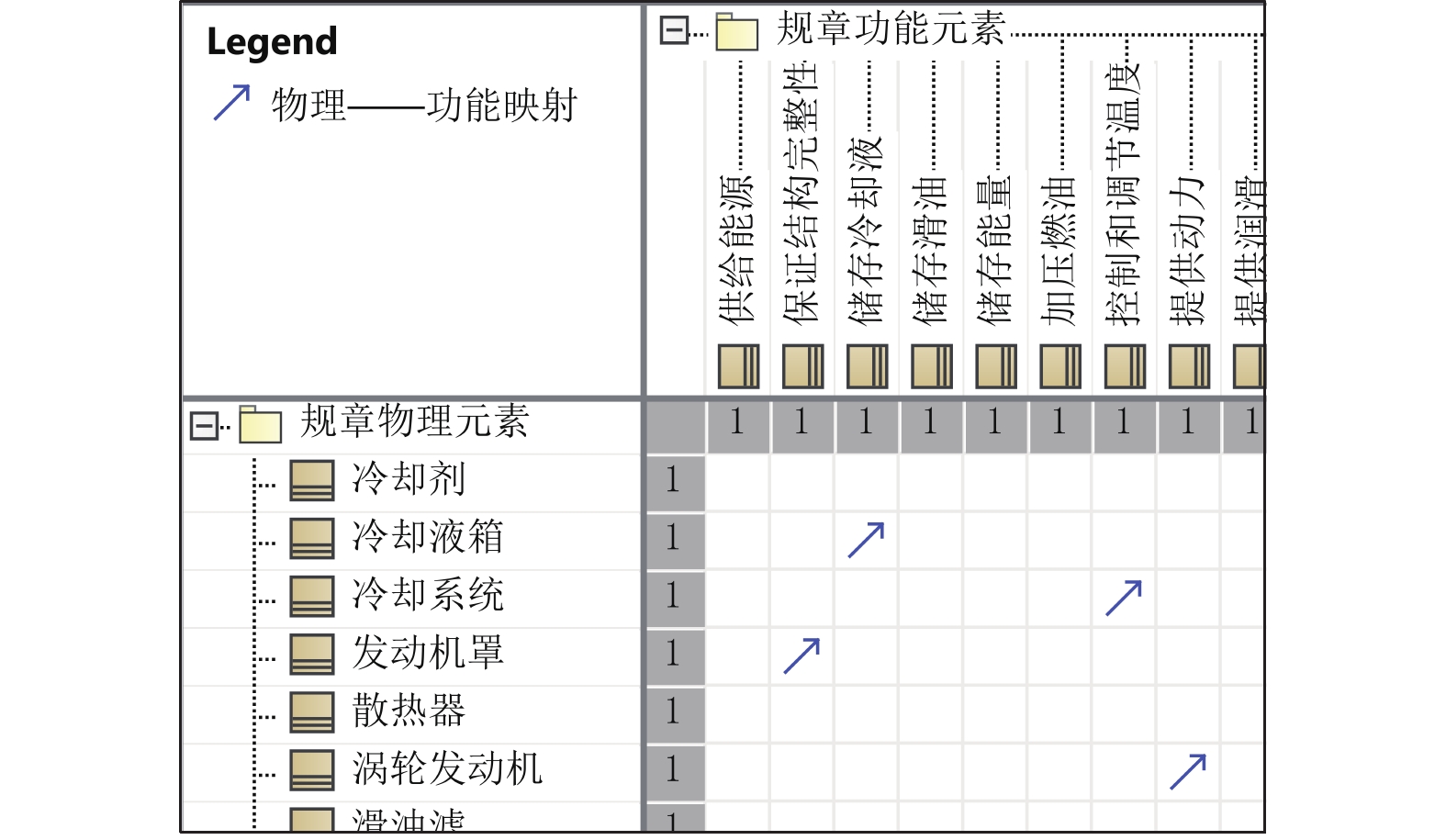
Task: Select the 控制和调节温度 column header
Action: click(x=1124, y=195)
